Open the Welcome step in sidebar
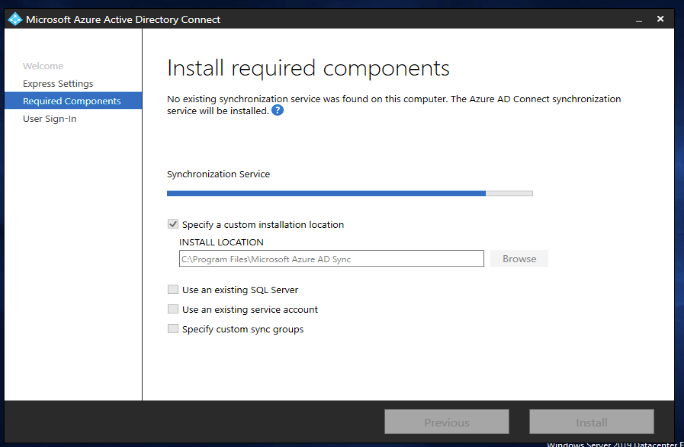Screen dimensions: 684x447 [43, 66]
